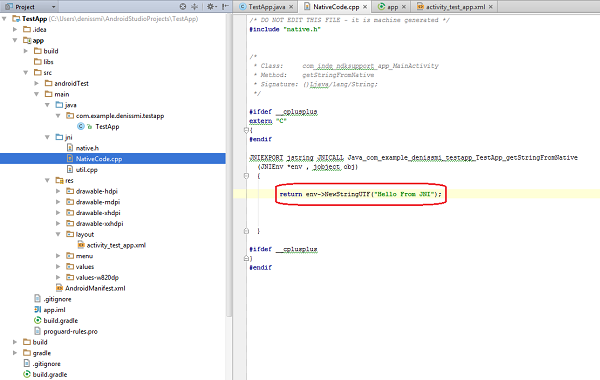This screenshot has width=600, height=380.
Task: Collapse the src folder
Action: point(26,72)
